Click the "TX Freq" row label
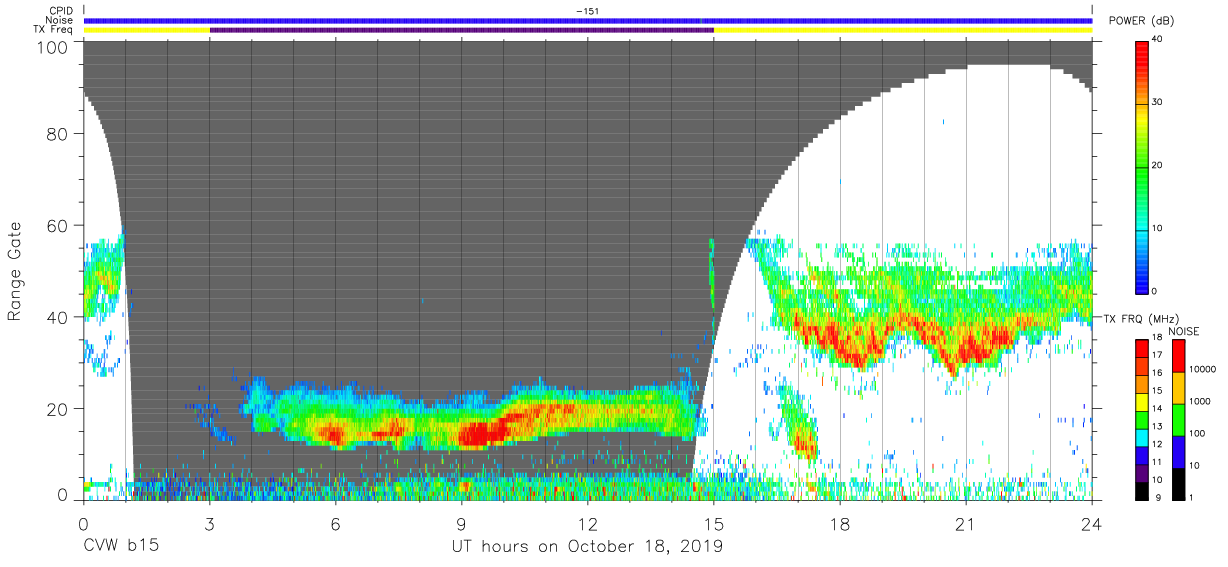 click(x=54, y=30)
